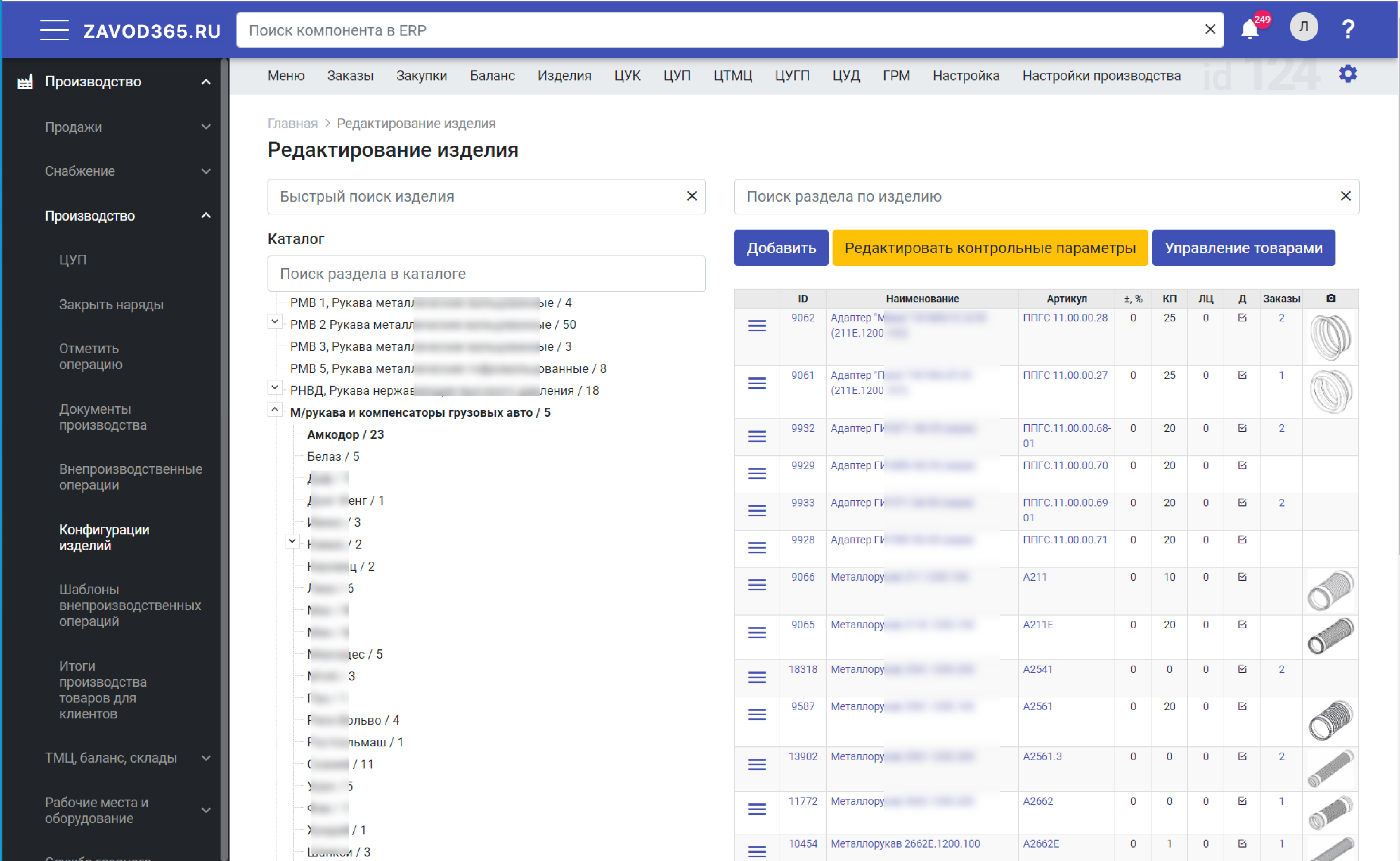This screenshot has width=1400, height=861.
Task: Toggle the Д checkbox for item 9062
Action: 1242,318
